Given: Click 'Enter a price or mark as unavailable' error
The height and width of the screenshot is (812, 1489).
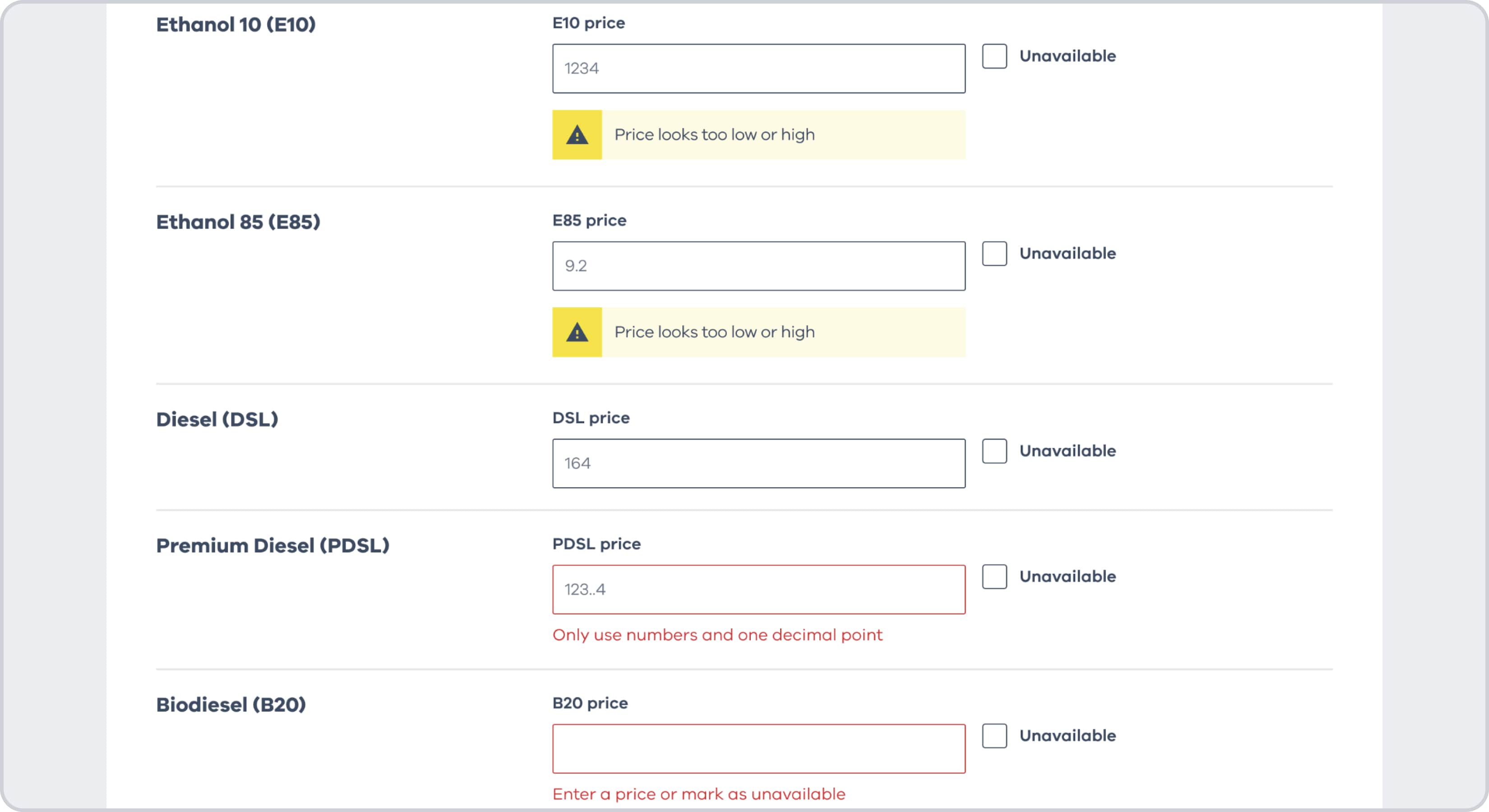Looking at the screenshot, I should [699, 794].
